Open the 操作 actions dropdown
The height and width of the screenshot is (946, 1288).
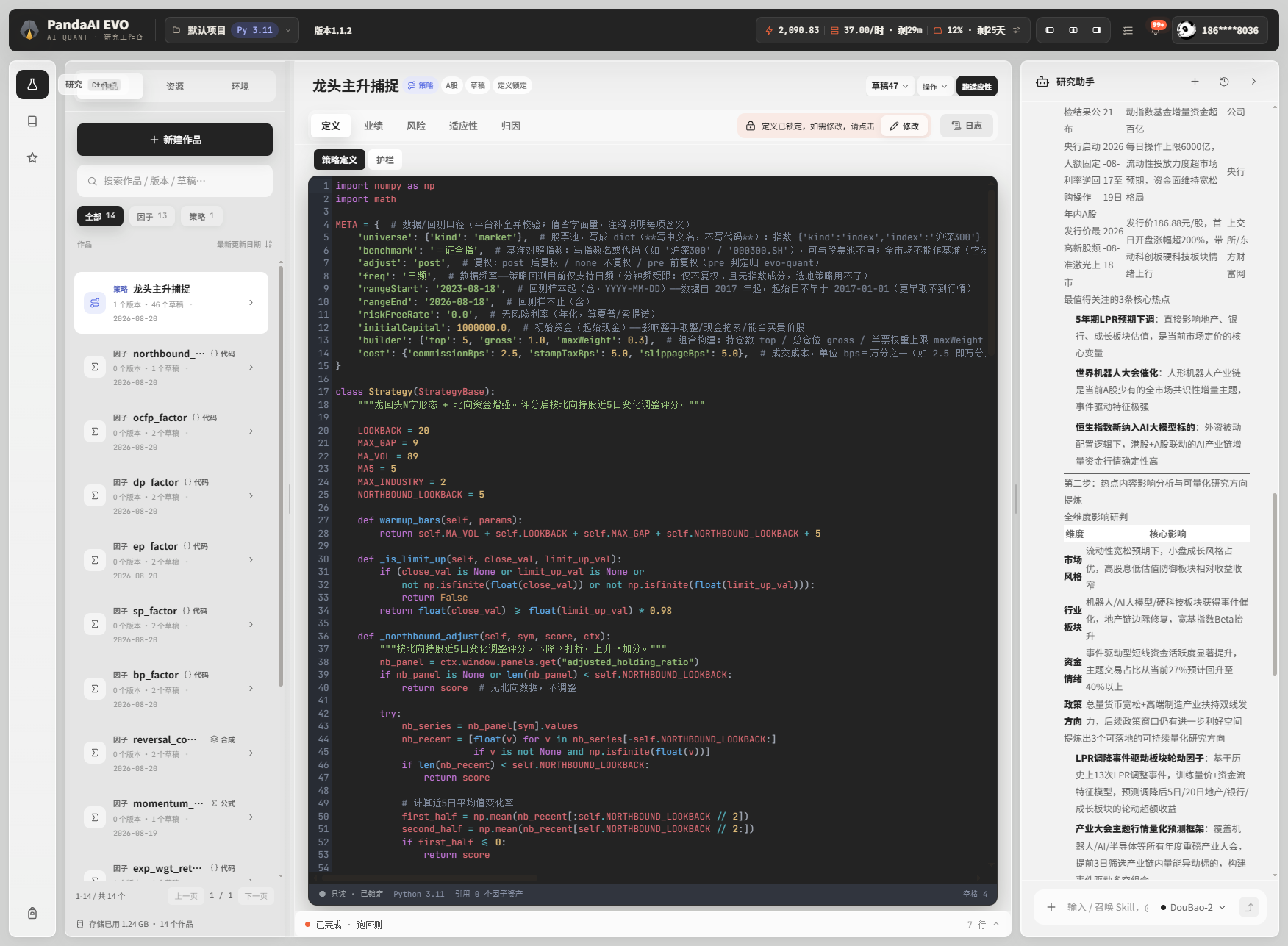pyautogui.click(x=935, y=86)
